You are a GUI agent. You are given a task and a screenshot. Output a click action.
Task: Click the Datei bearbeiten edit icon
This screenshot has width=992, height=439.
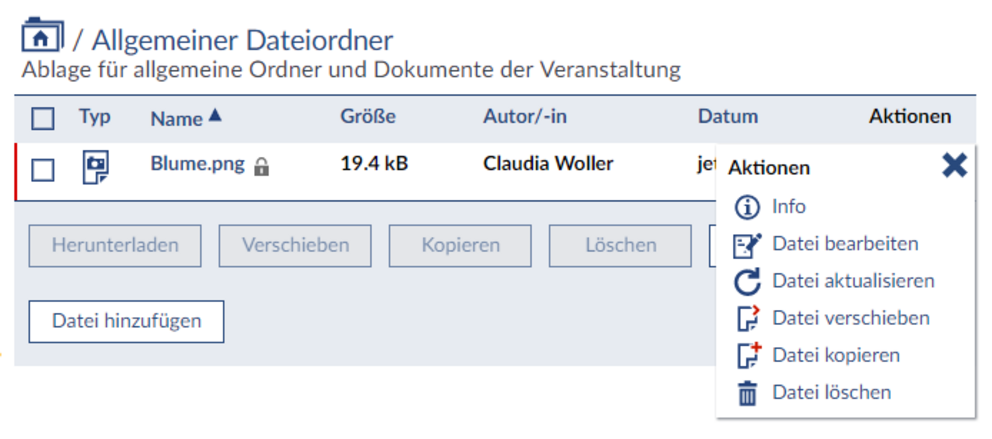click(747, 245)
